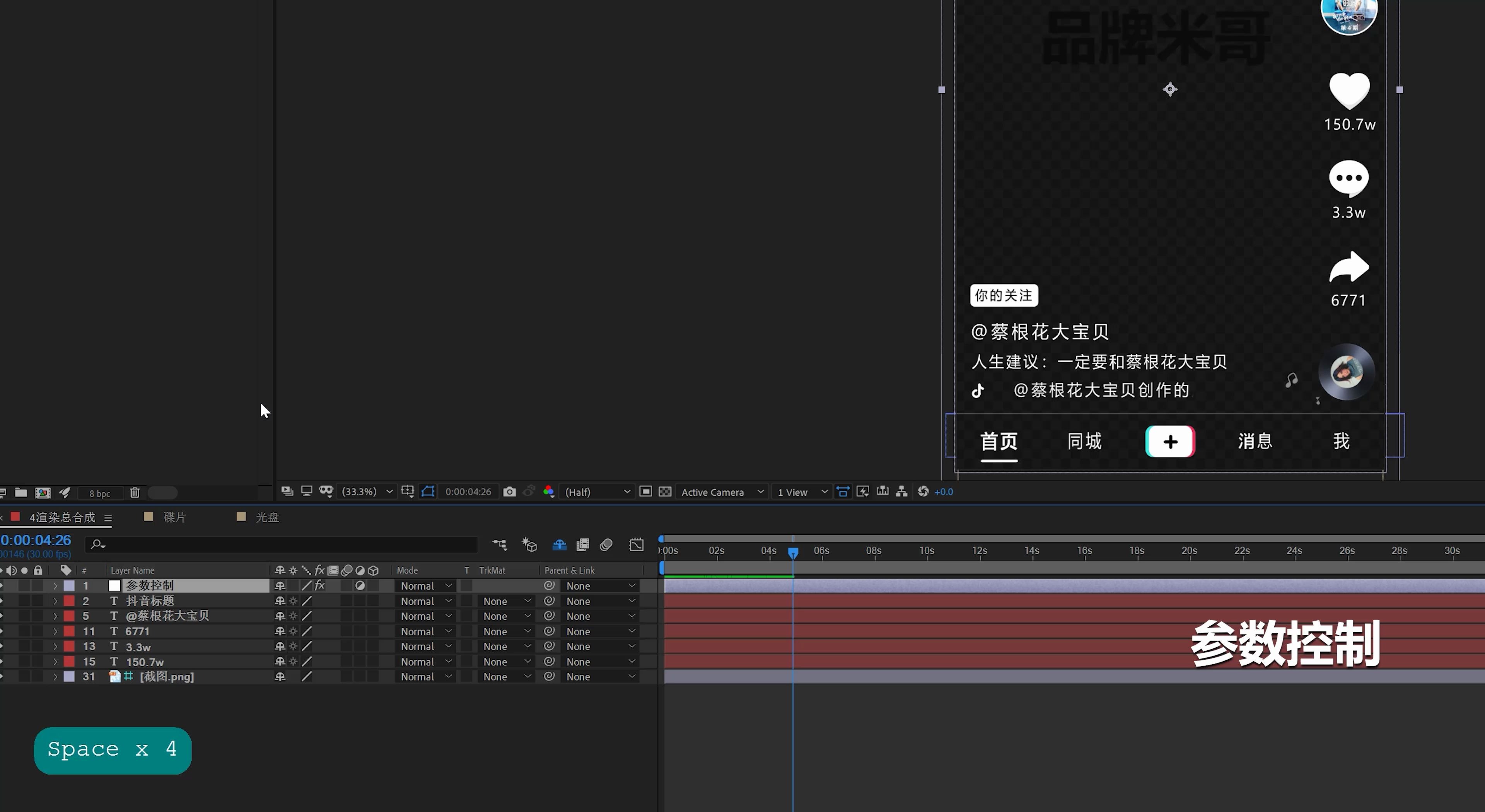Open the magnification ratio dropdown (33.3%)

367,491
